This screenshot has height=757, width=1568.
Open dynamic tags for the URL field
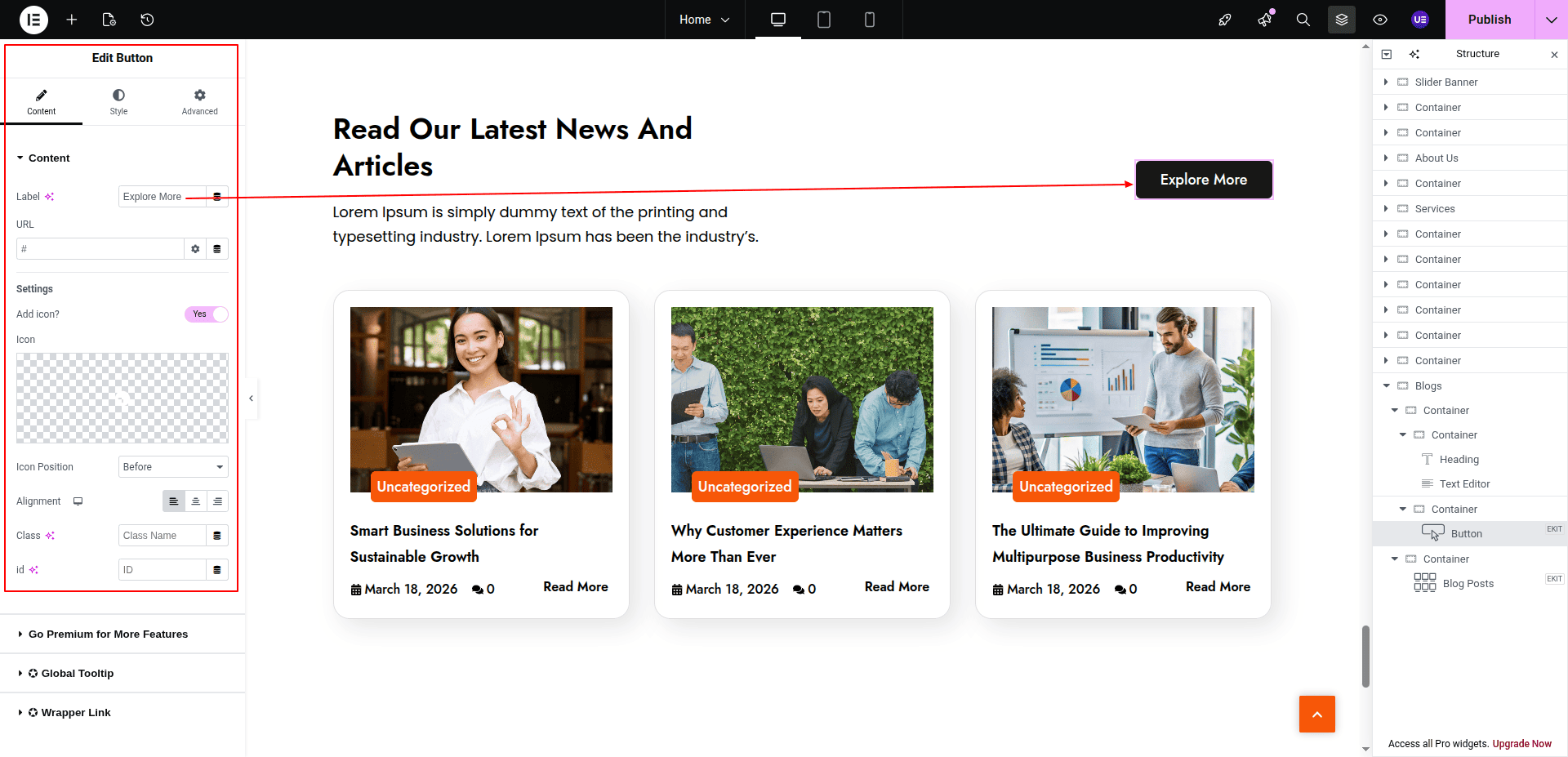click(x=217, y=249)
